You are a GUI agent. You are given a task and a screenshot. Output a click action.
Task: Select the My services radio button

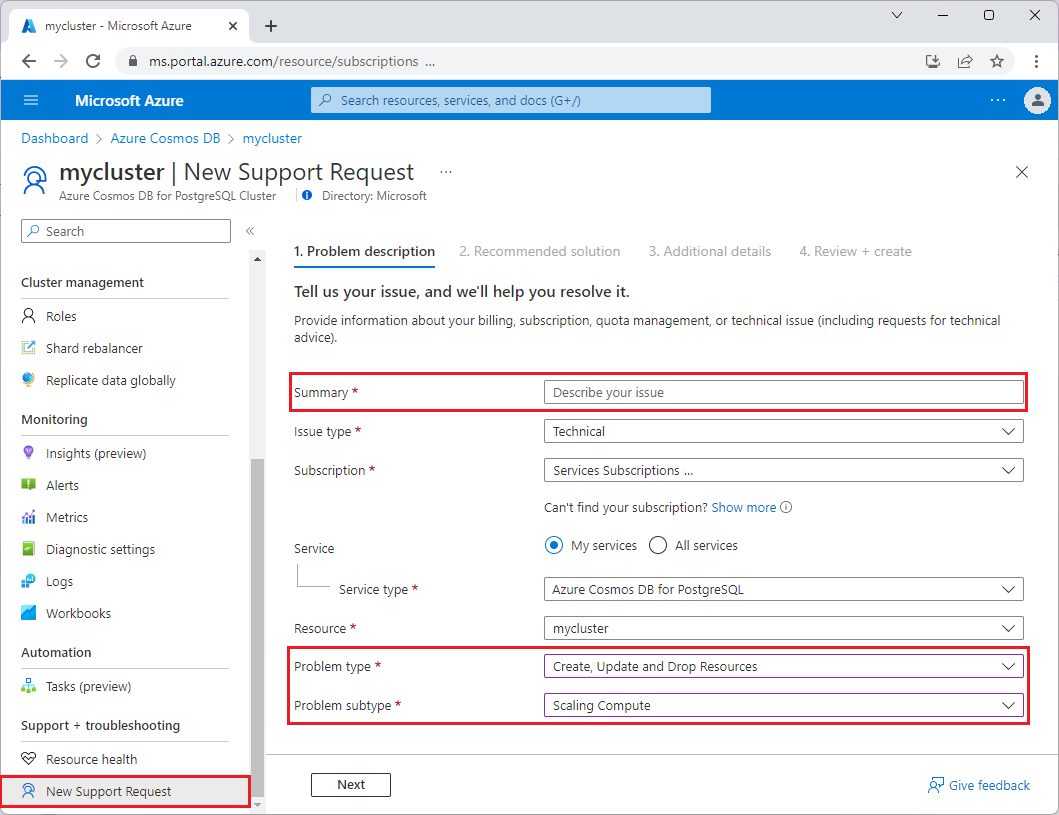[x=554, y=545]
